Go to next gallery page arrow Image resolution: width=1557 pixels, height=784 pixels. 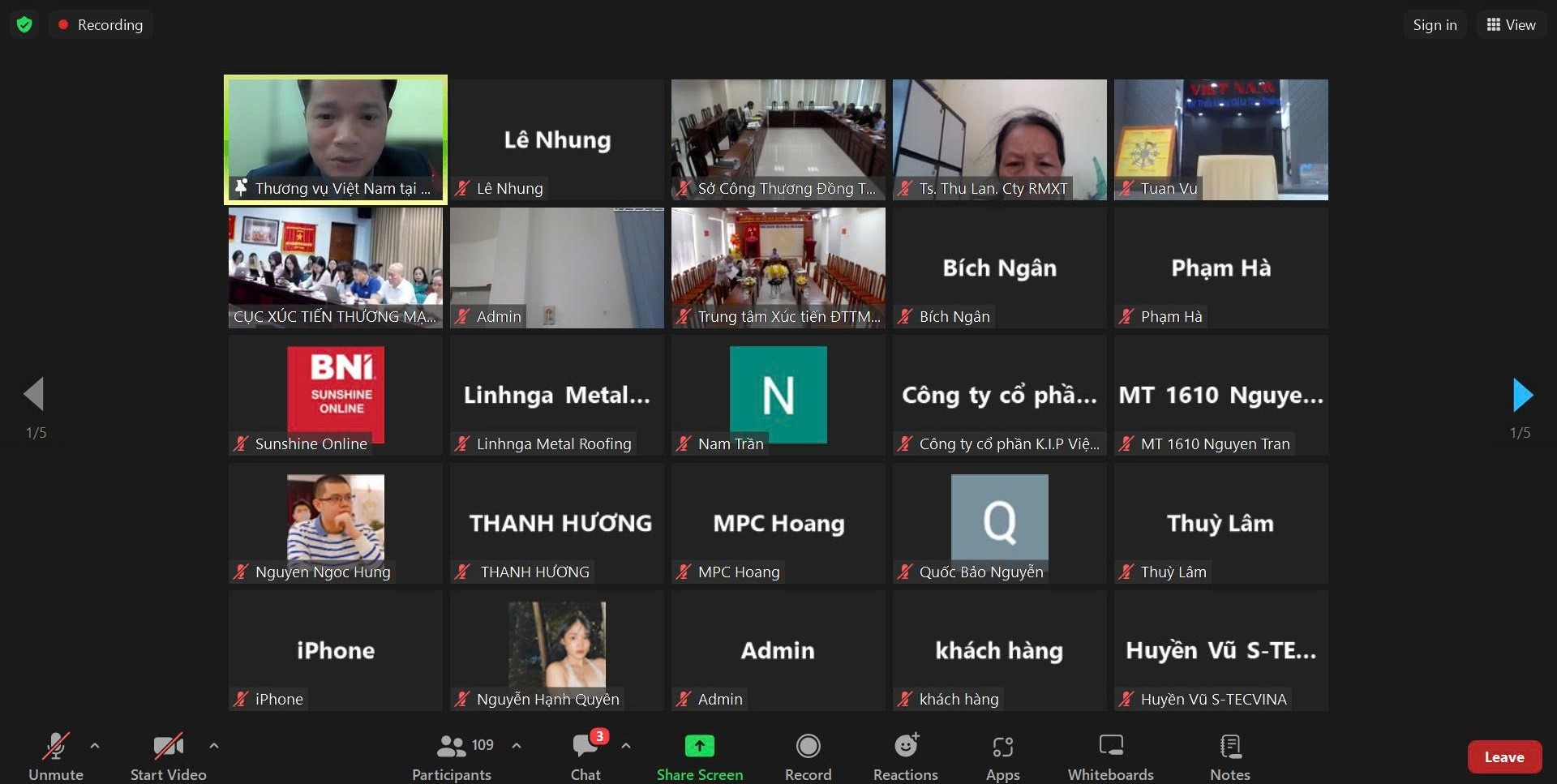point(1523,395)
